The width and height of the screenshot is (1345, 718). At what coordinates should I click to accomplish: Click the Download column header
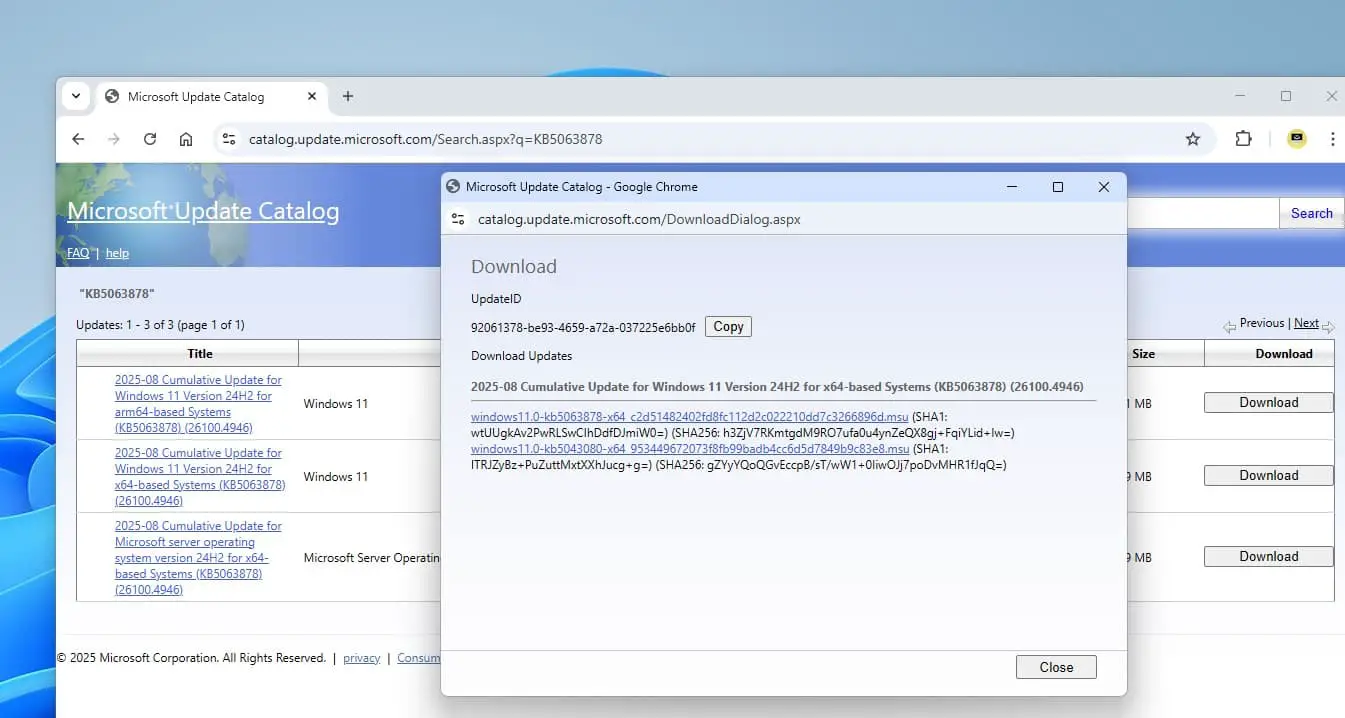click(1284, 354)
